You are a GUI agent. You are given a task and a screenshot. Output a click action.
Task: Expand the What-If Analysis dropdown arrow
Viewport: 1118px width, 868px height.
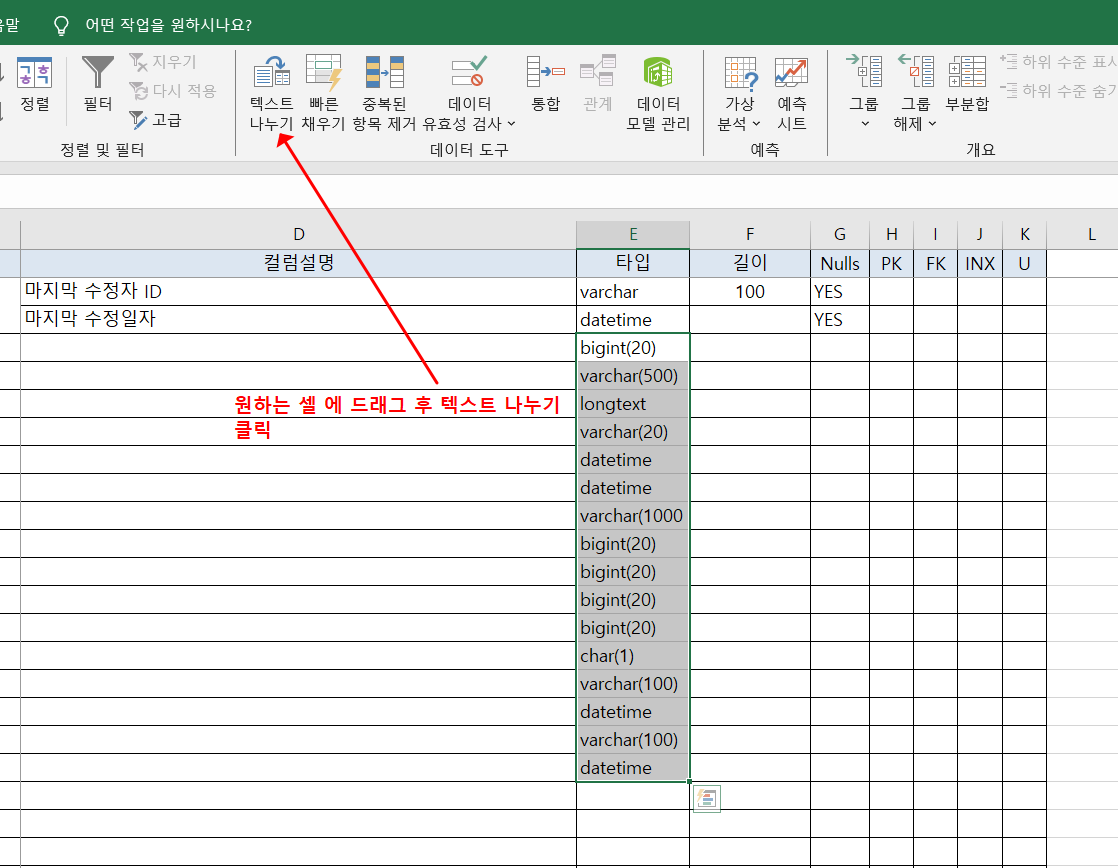pos(757,124)
